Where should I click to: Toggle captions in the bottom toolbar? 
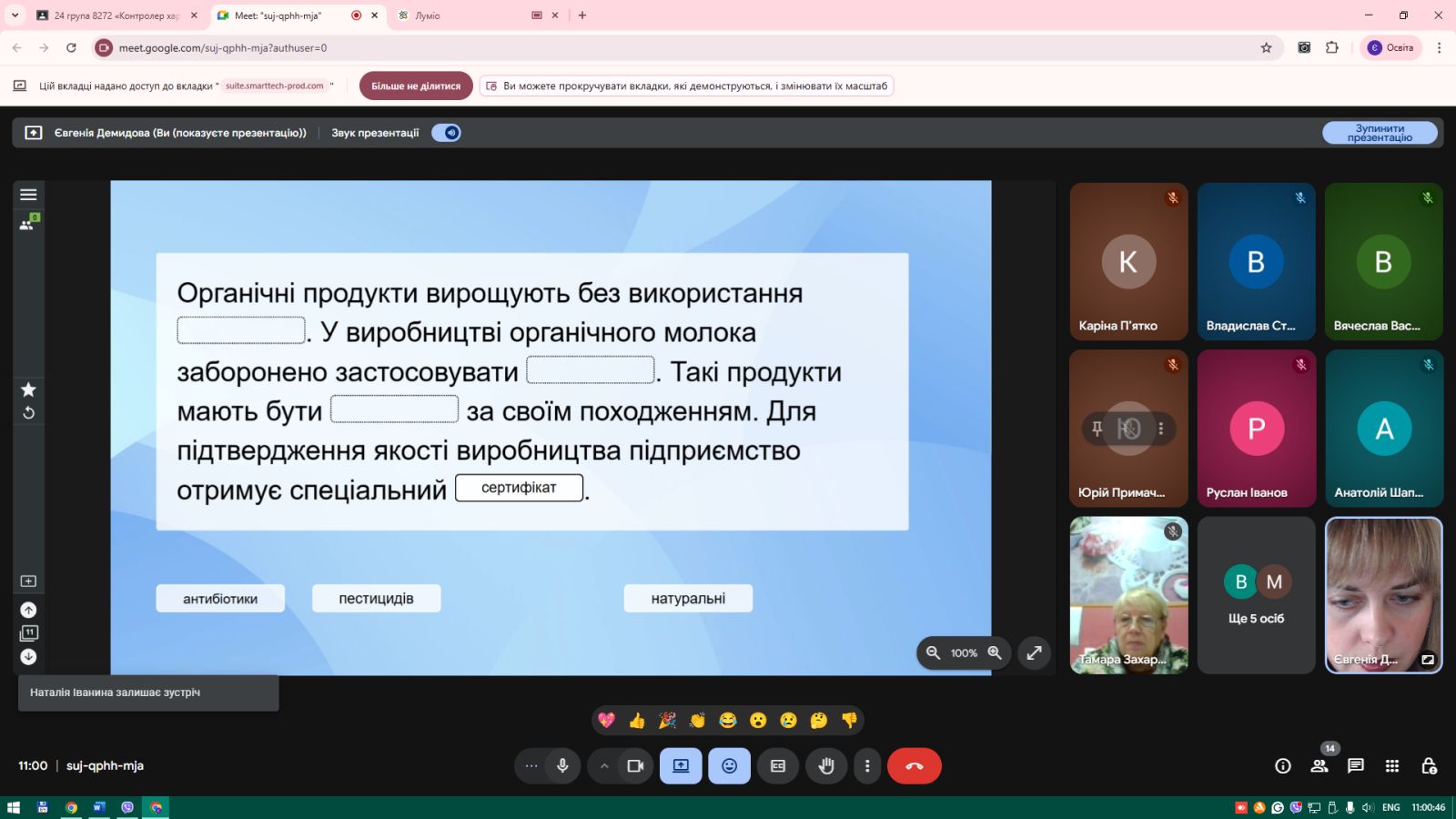click(x=778, y=766)
